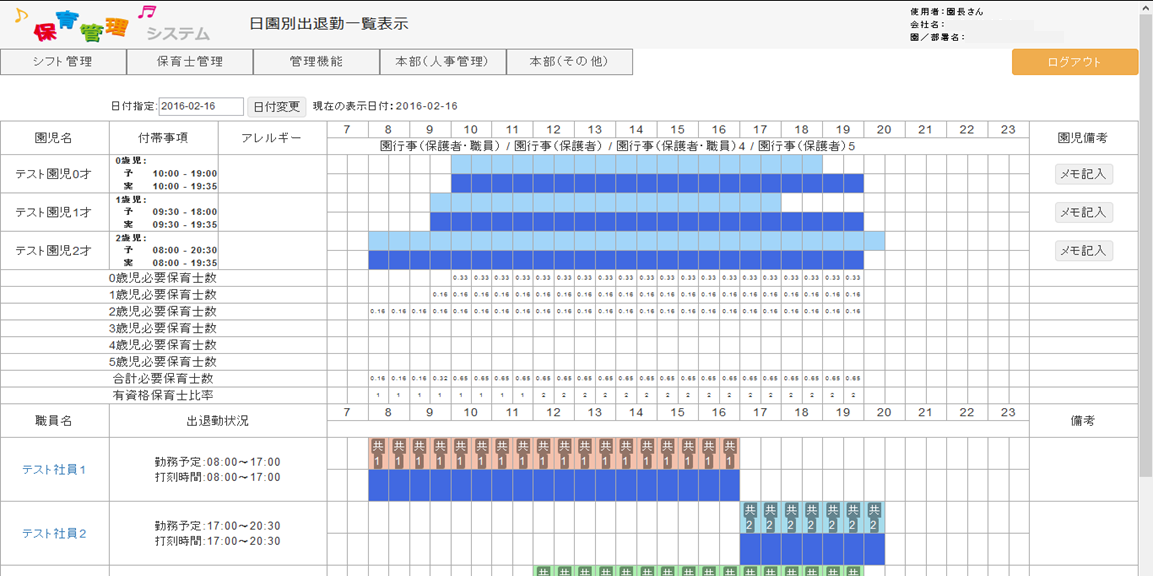
Task: Open the 管理機能 menu
Action: [316, 62]
